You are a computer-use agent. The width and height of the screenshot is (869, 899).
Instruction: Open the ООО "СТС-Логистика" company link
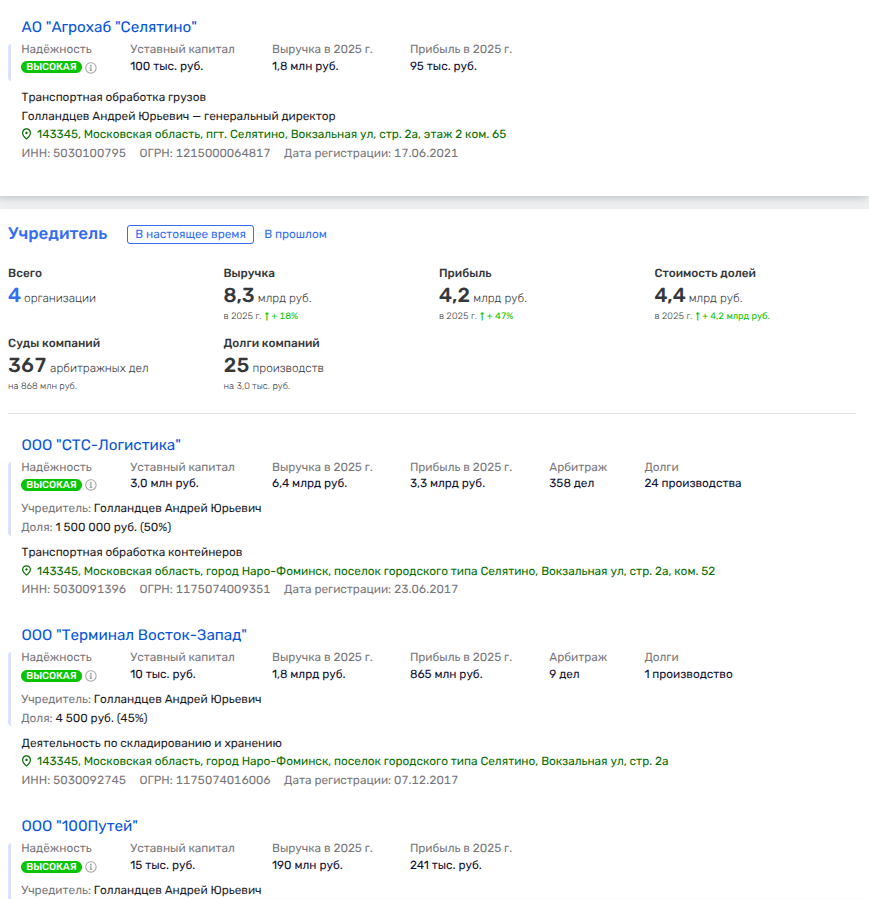tap(101, 445)
